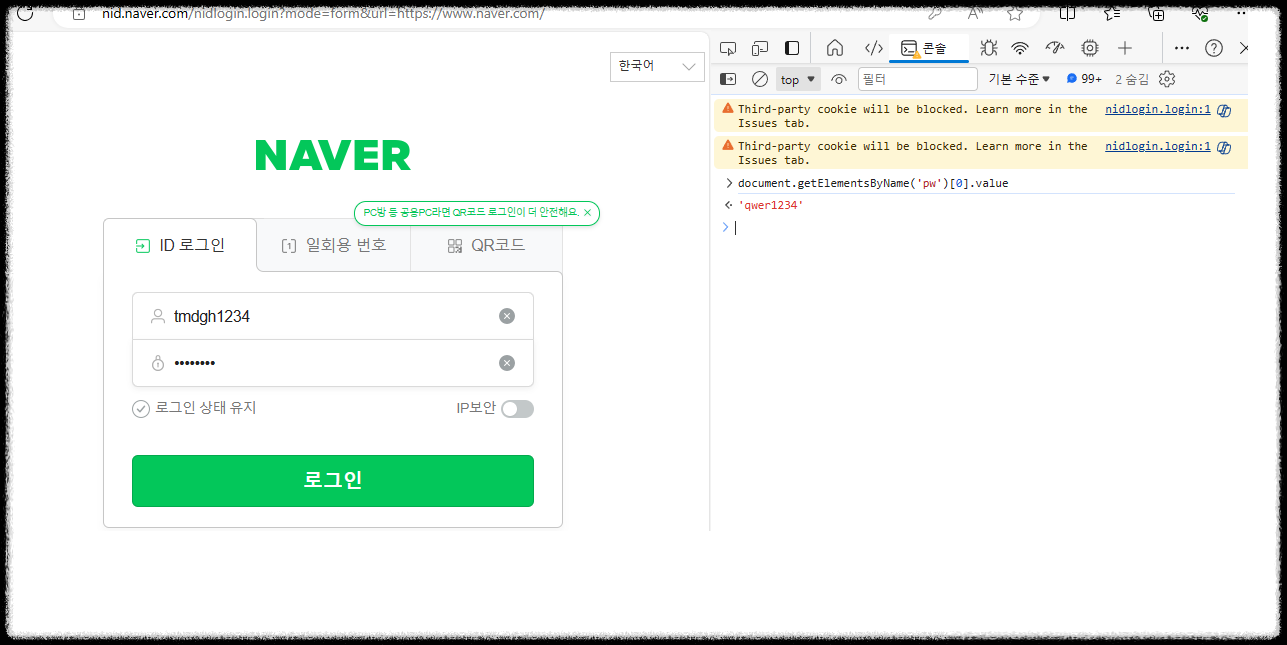Viewport: 1287px width, 645px height.
Task: Open the Network tab wifi icon
Action: tap(1020, 48)
